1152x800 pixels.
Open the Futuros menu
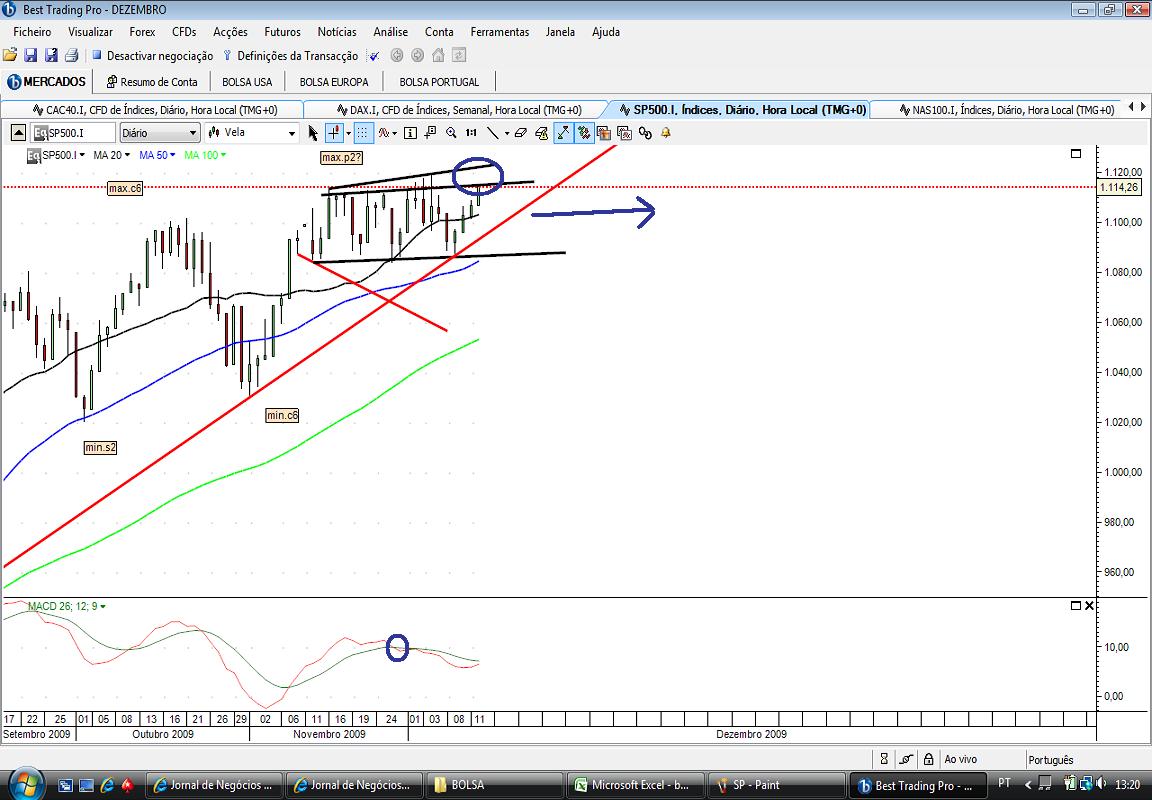coord(283,32)
